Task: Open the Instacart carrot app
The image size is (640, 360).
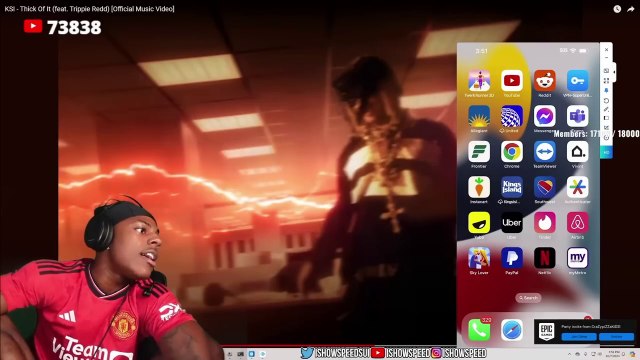Action: tap(479, 187)
